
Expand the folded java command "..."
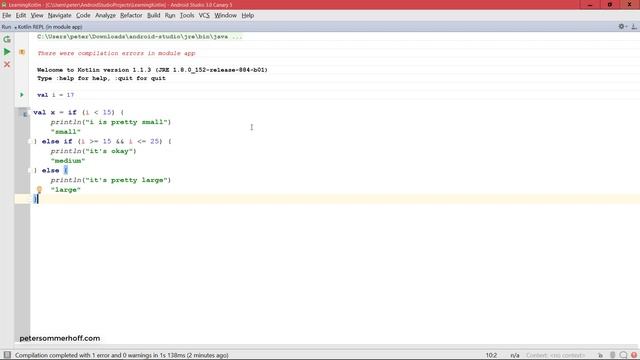(236, 37)
